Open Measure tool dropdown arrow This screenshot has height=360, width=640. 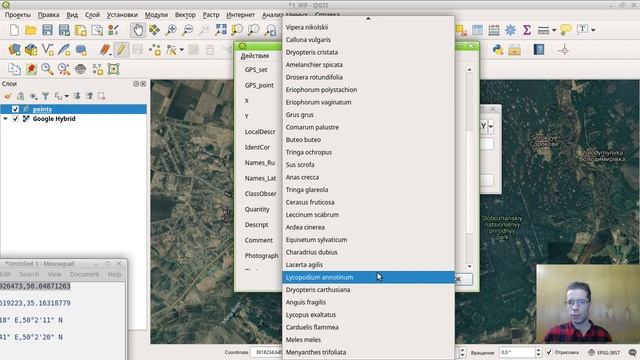click(554, 30)
